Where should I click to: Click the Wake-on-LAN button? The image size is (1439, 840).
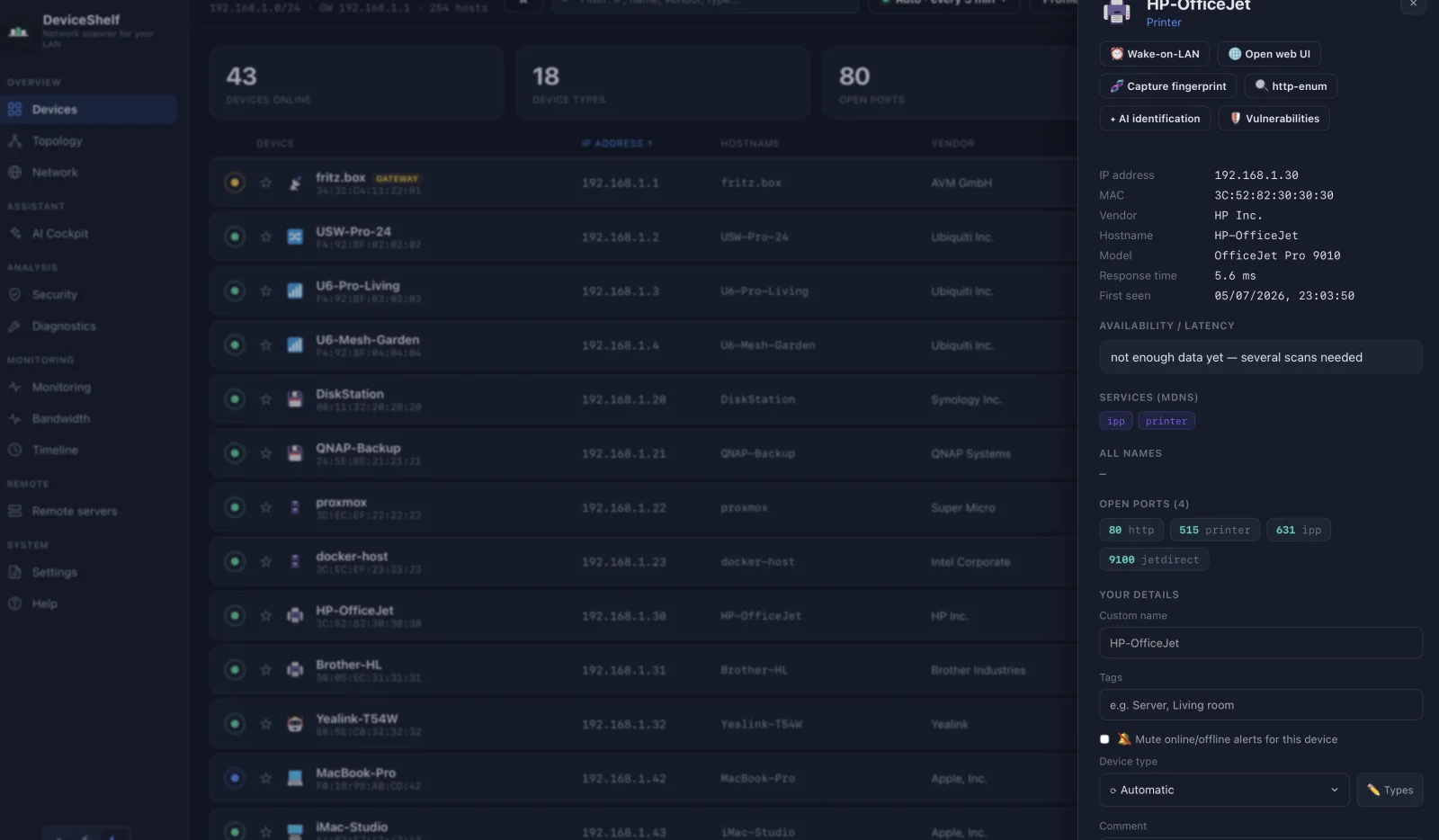(x=1154, y=54)
